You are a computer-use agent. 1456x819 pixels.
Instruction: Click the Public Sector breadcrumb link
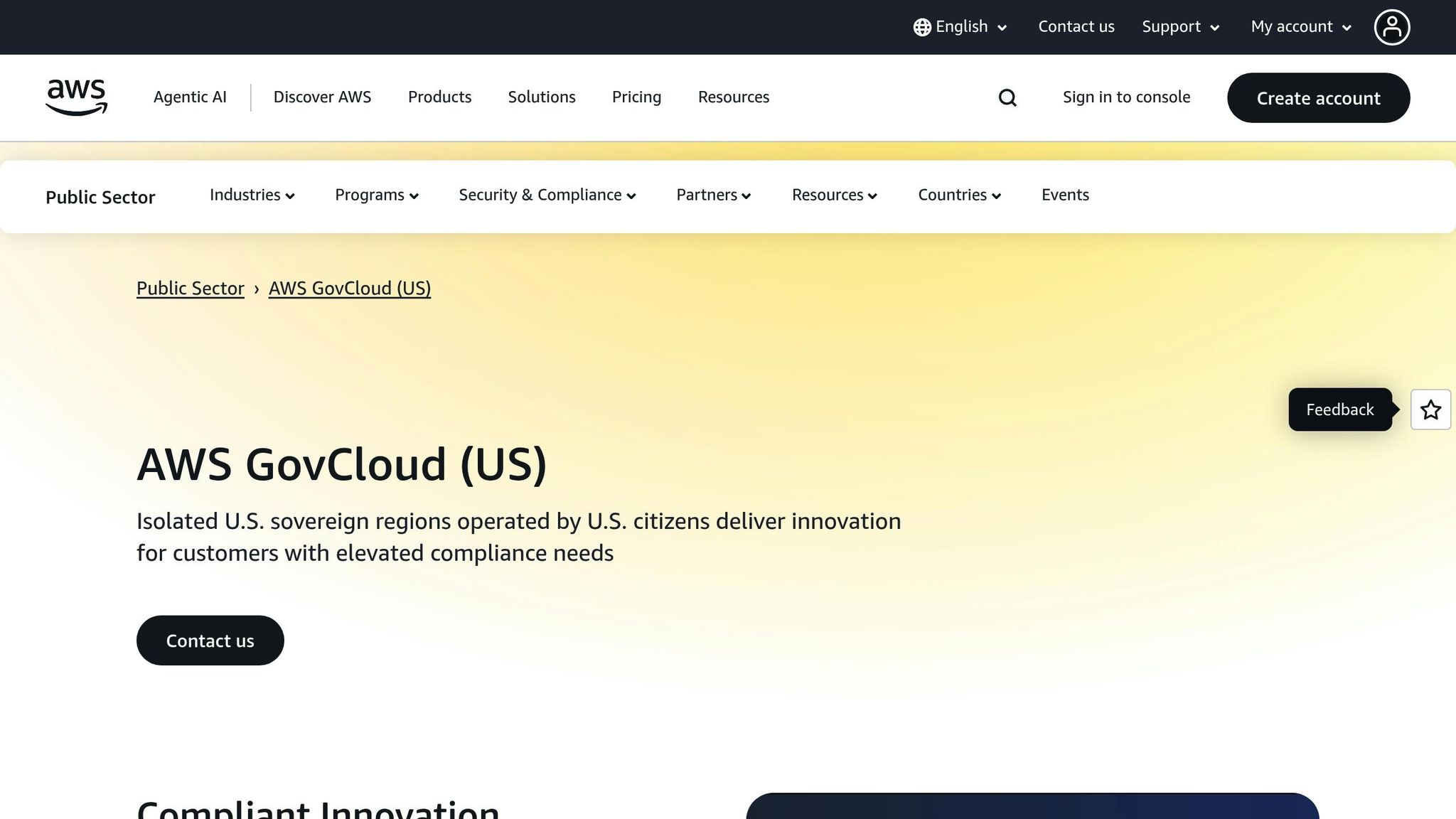pos(189,289)
